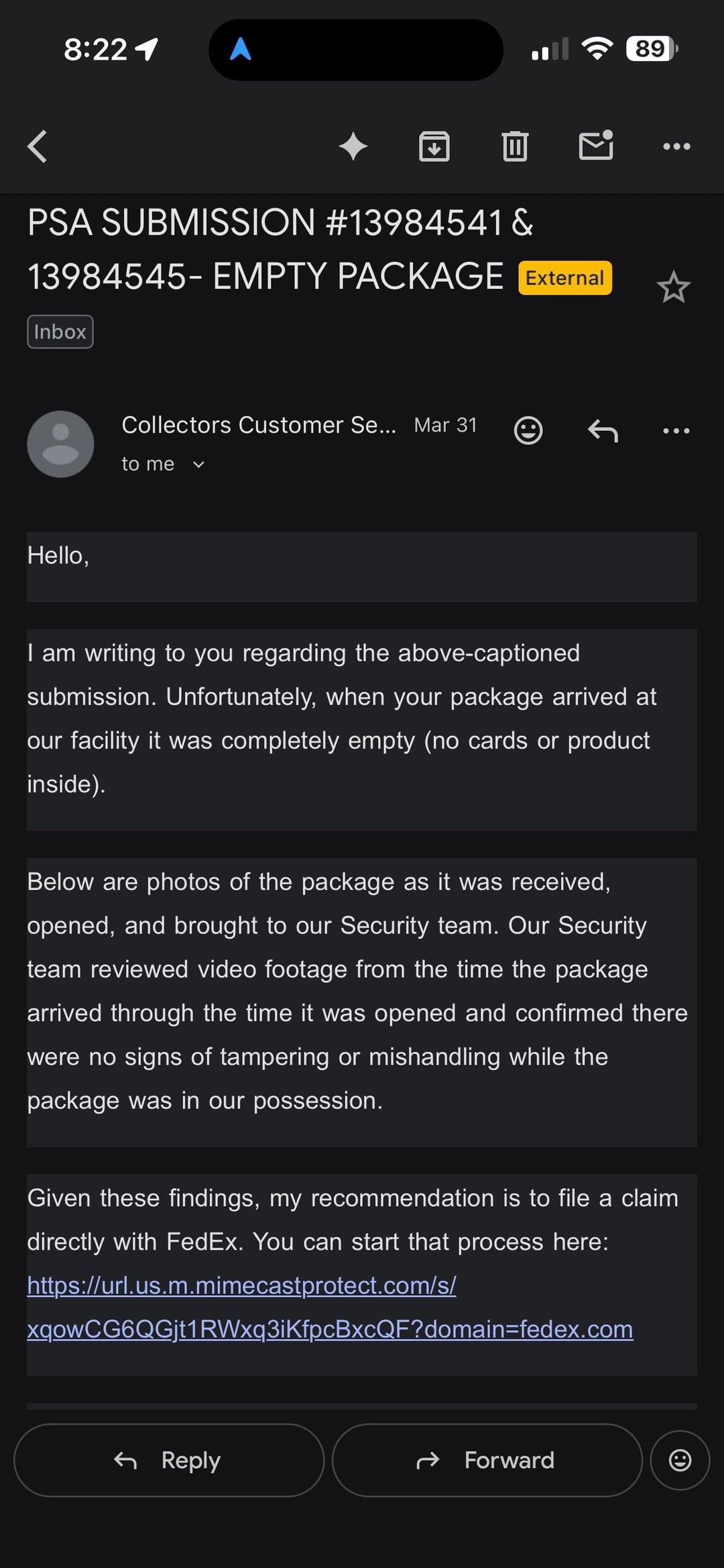The height and width of the screenshot is (1568, 724).
Task: Open the top-bar more options menu
Action: pyautogui.click(x=676, y=146)
